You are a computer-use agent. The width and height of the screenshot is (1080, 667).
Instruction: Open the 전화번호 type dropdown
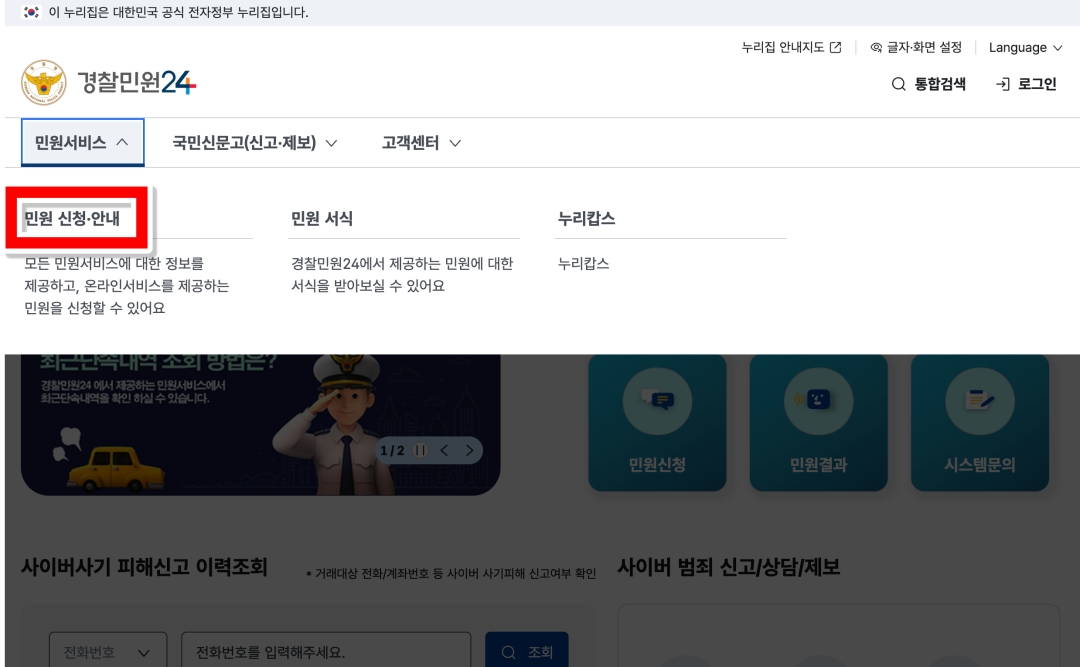pyautogui.click(x=108, y=652)
